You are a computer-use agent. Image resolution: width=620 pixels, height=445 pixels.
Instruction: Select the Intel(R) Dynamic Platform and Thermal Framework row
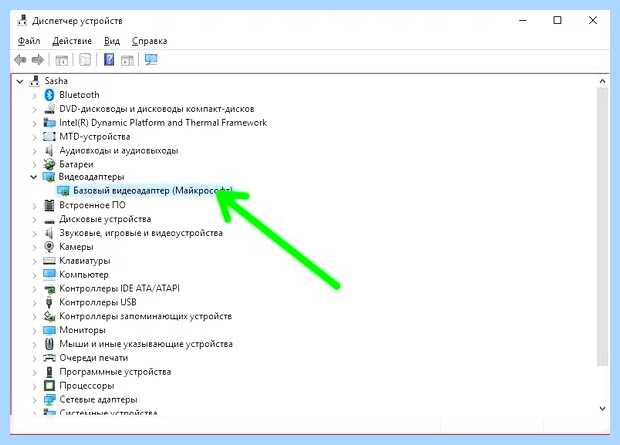coord(163,123)
